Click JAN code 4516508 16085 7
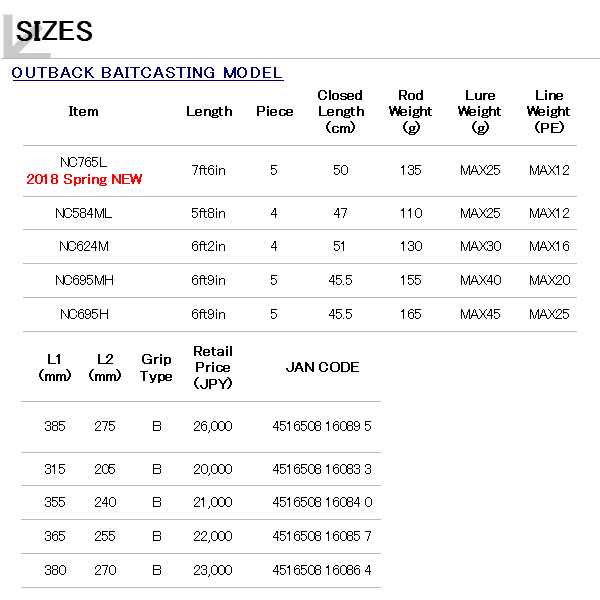Image resolution: width=600 pixels, height=600 pixels. [322, 536]
